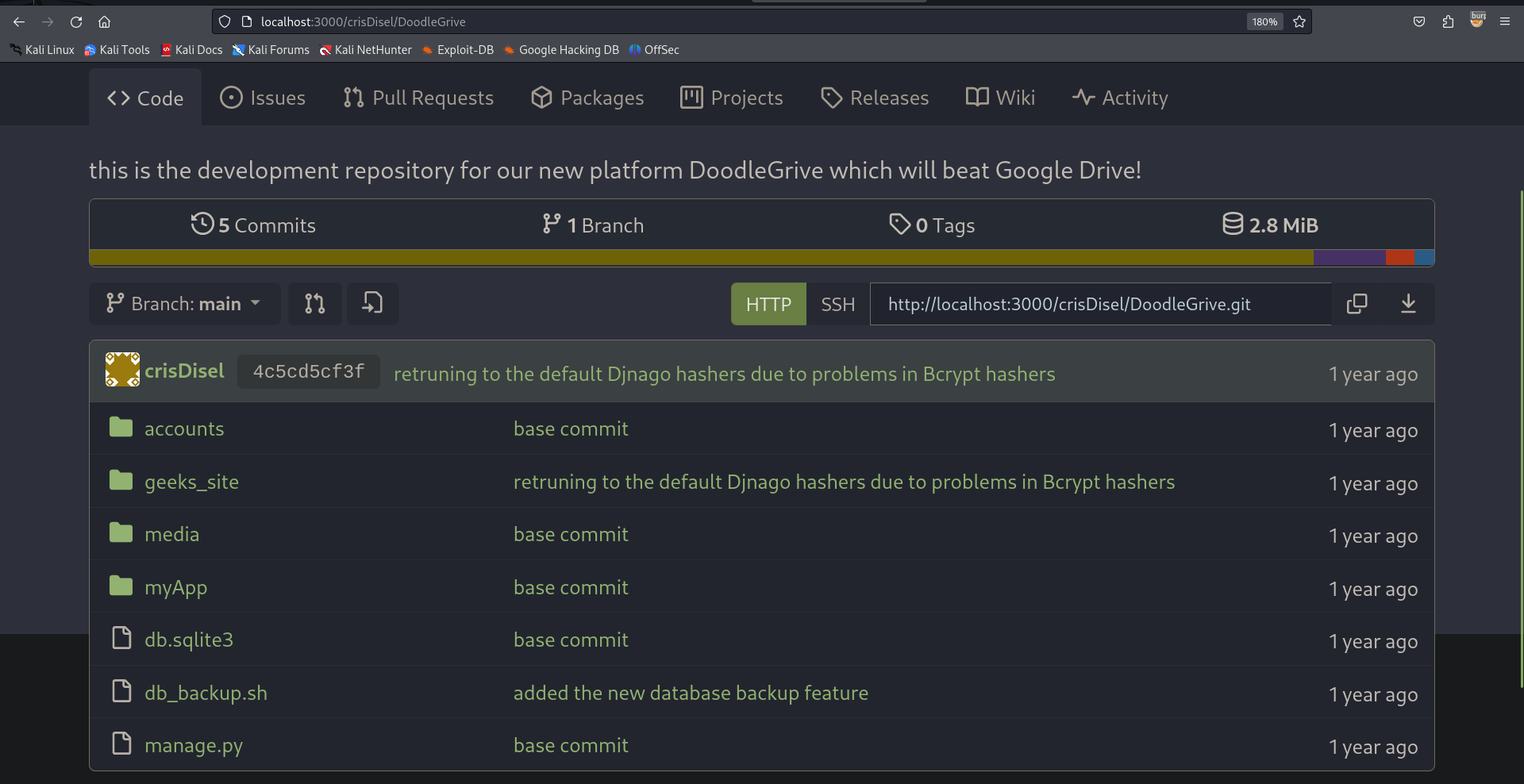Switch clone URL to SSH
The width and height of the screenshot is (1524, 784).
[837, 304]
